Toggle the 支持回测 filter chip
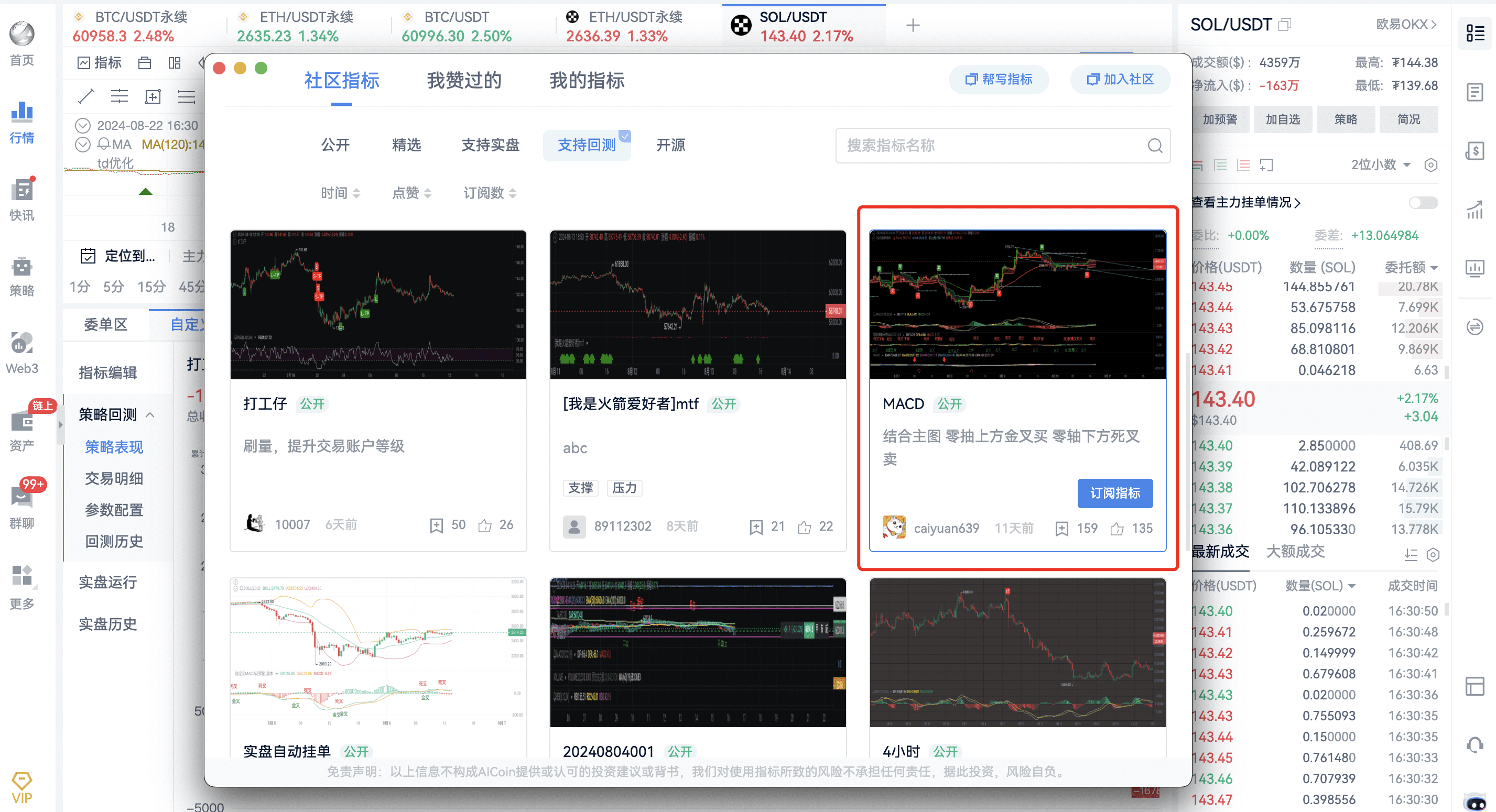This screenshot has width=1496, height=812. 587,145
